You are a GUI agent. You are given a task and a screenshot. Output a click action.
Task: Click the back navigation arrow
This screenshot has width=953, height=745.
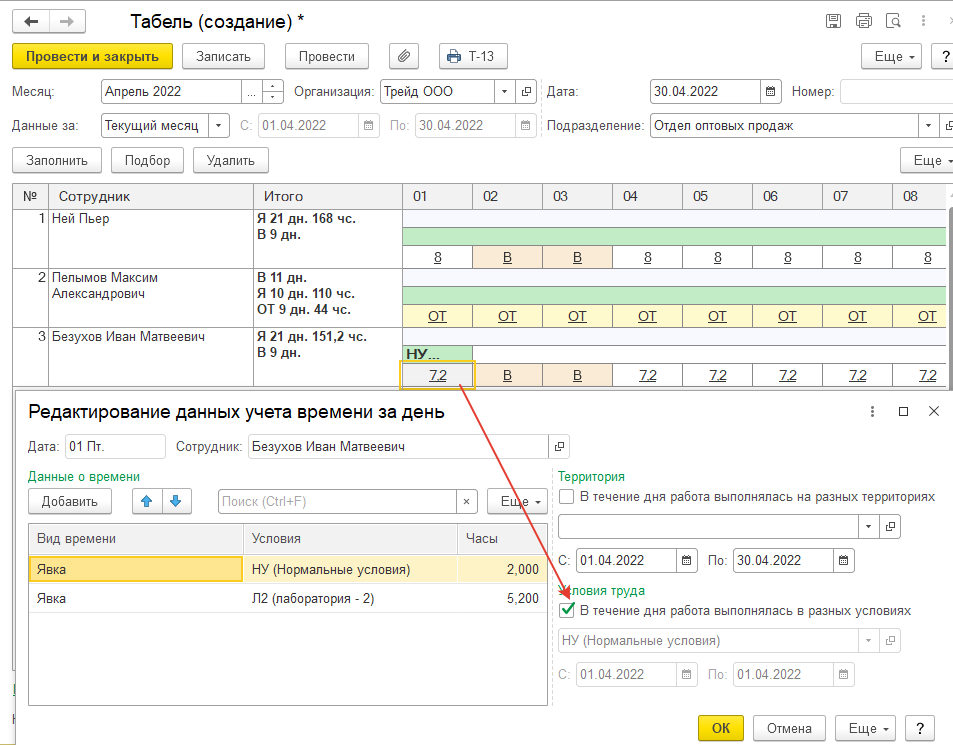[32, 21]
